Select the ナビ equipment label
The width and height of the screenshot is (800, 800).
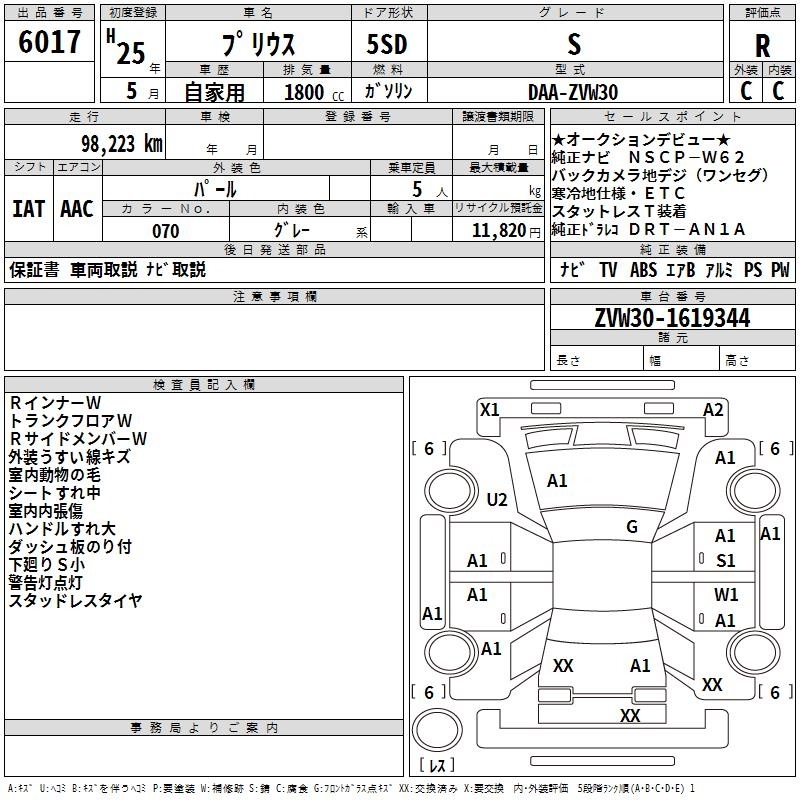point(572,269)
